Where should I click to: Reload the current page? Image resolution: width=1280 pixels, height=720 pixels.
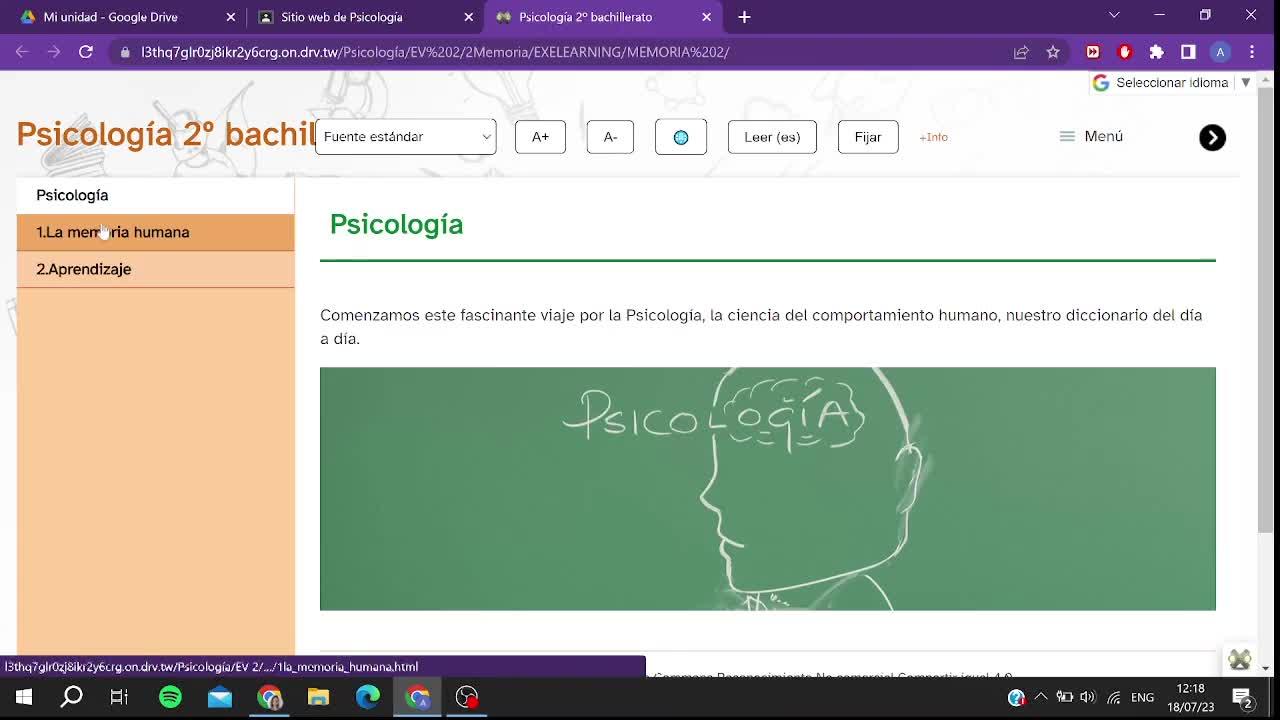(x=86, y=52)
